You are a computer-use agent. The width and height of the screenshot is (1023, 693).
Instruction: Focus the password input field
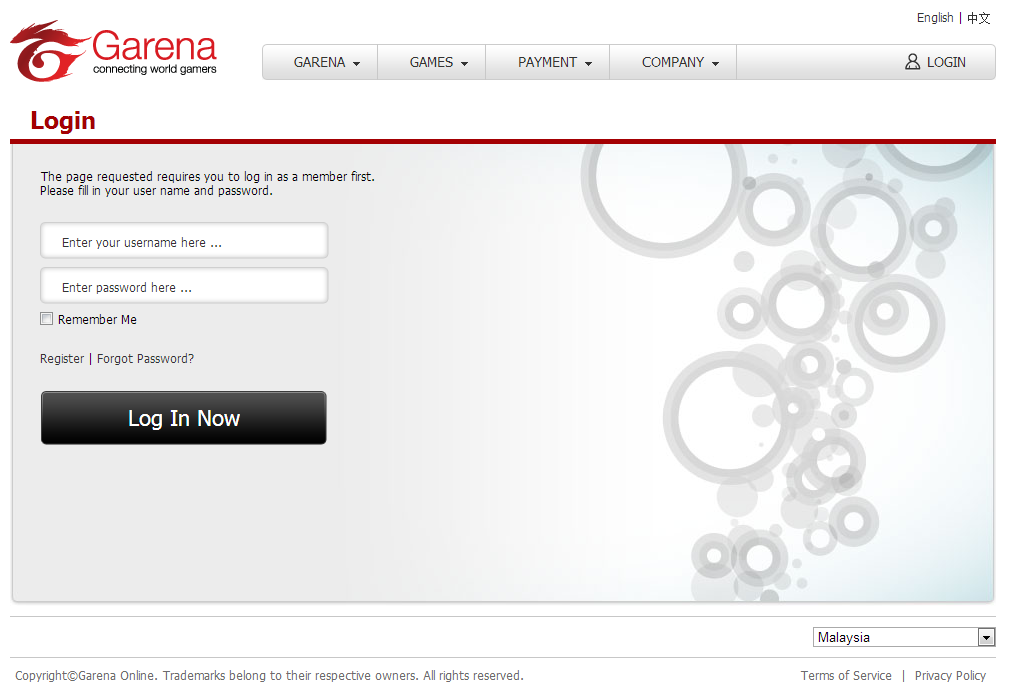click(184, 286)
